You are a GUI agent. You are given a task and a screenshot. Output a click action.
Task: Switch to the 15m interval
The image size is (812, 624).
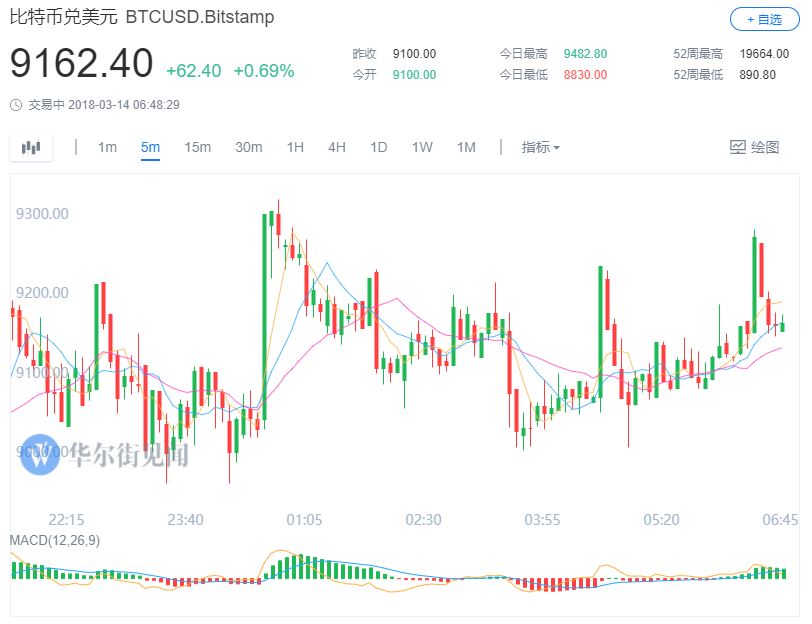(x=197, y=148)
